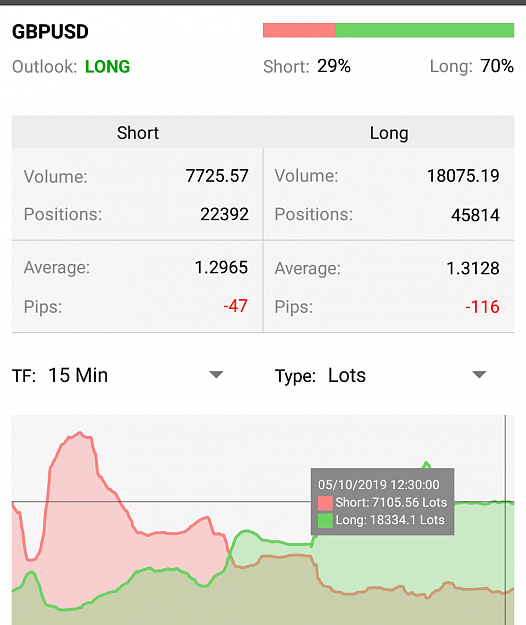This screenshot has width=526, height=625.
Task: Click the chart tooltip date 05/10/2019 12:30:00
Action: 379,485
